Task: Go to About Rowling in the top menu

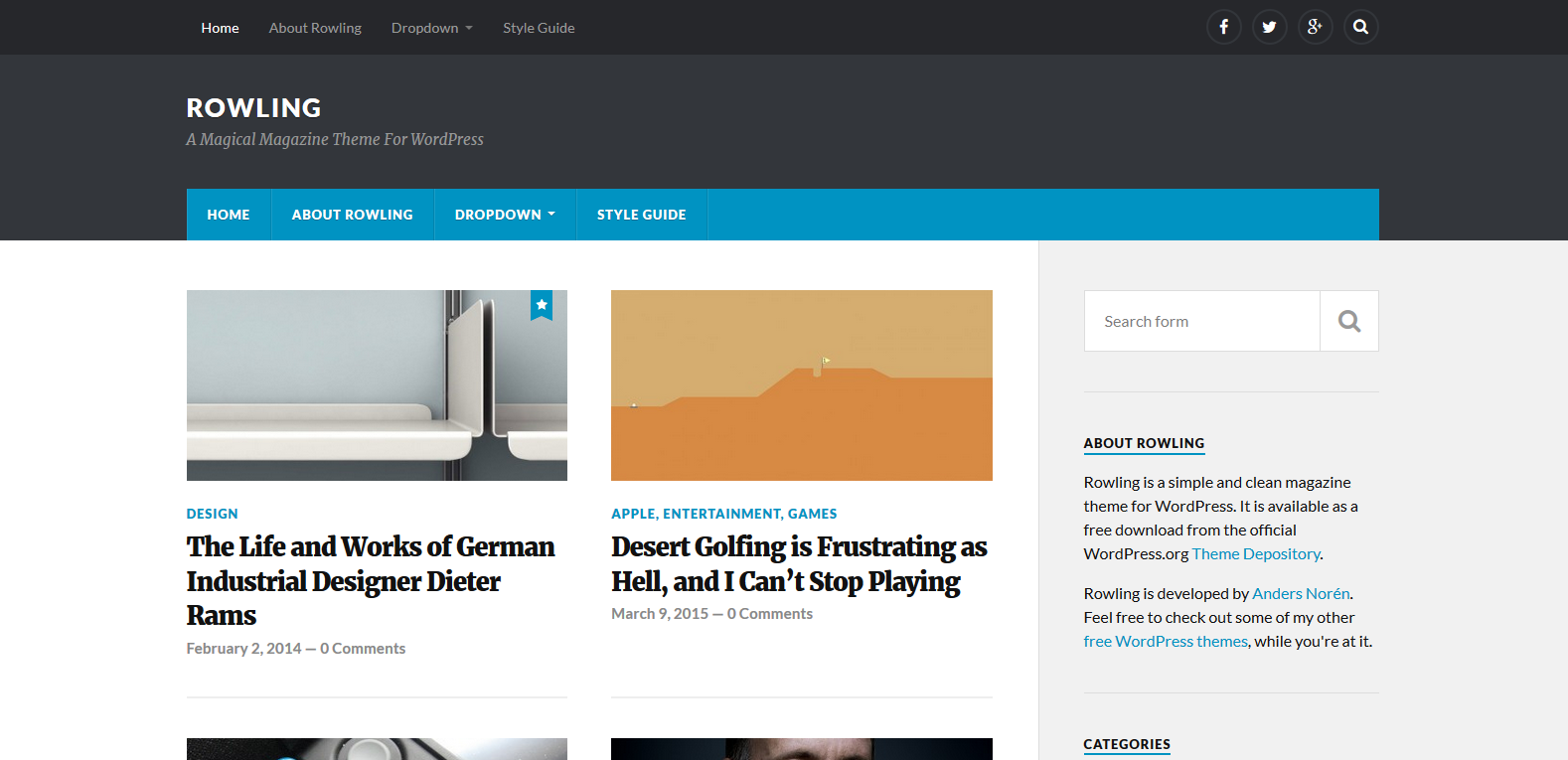Action: click(x=315, y=28)
